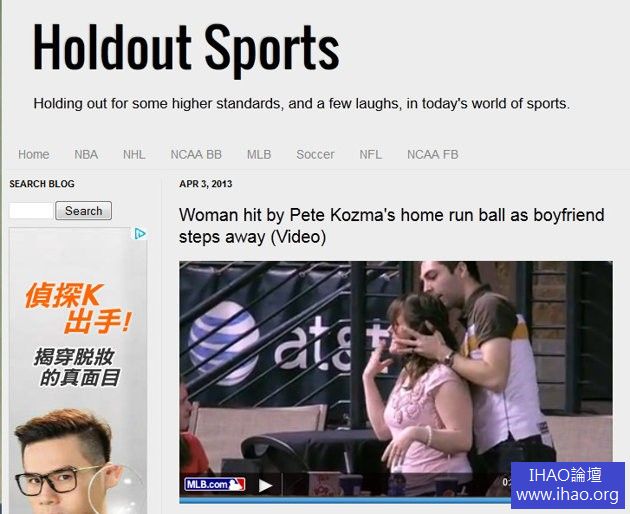Select NCAA BB in navigation bar
Image resolution: width=630 pixels, height=514 pixels.
(x=196, y=154)
